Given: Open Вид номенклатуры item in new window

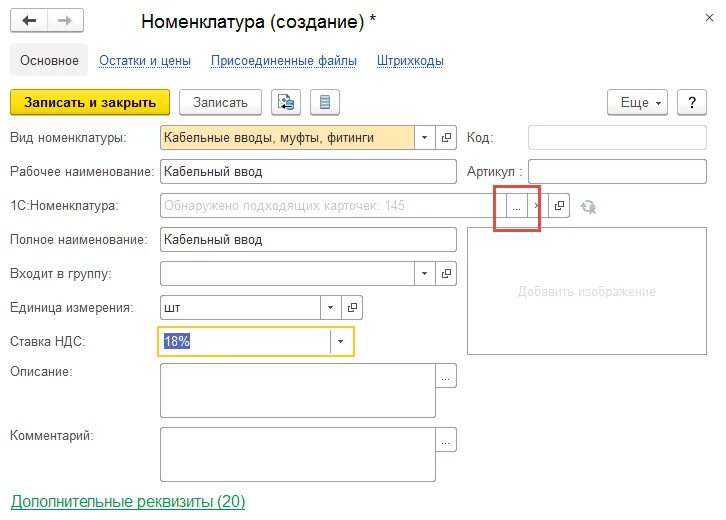Looking at the screenshot, I should tap(446, 138).
